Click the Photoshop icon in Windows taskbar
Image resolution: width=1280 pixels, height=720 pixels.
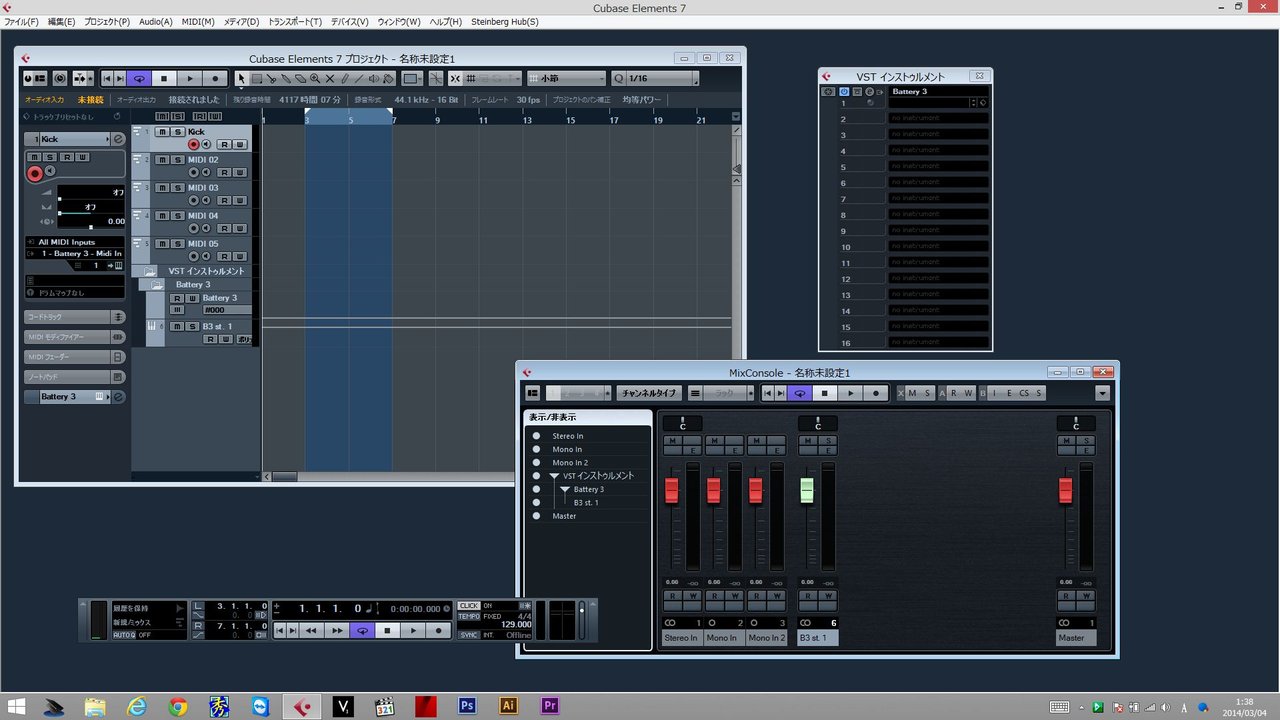click(466, 706)
